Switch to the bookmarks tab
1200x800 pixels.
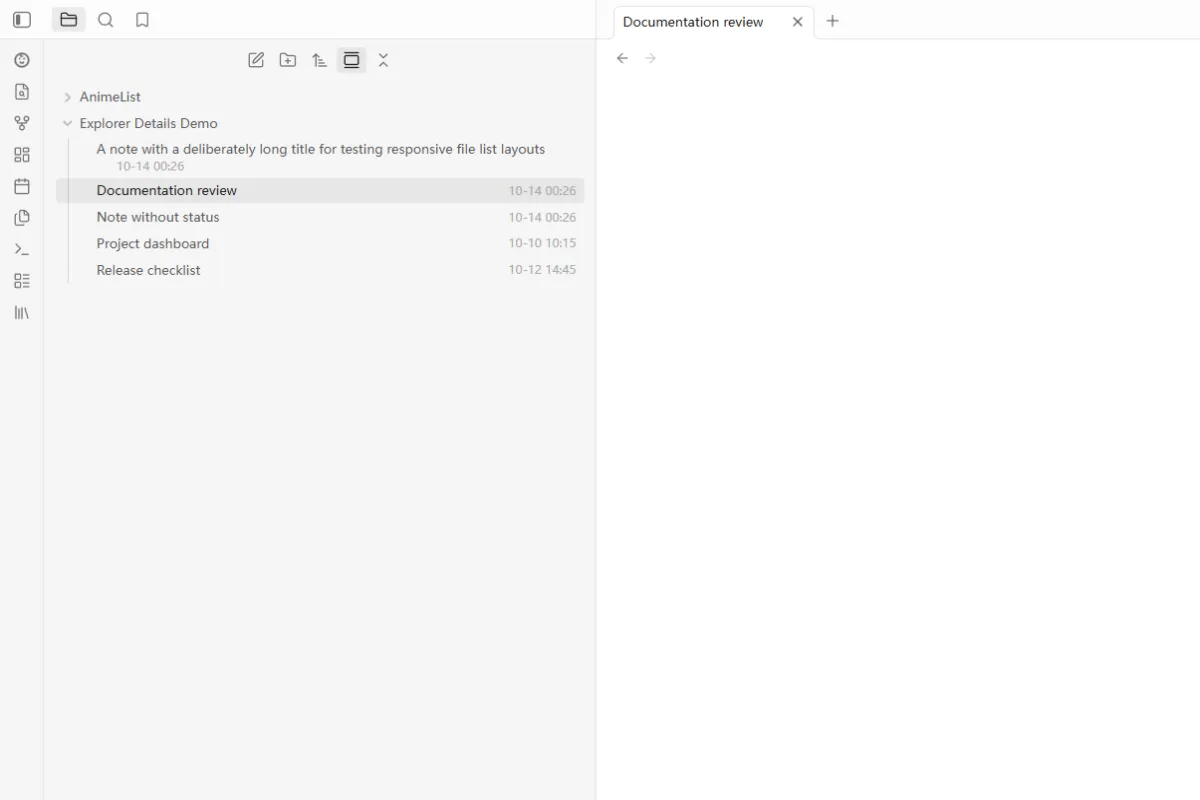click(x=142, y=20)
